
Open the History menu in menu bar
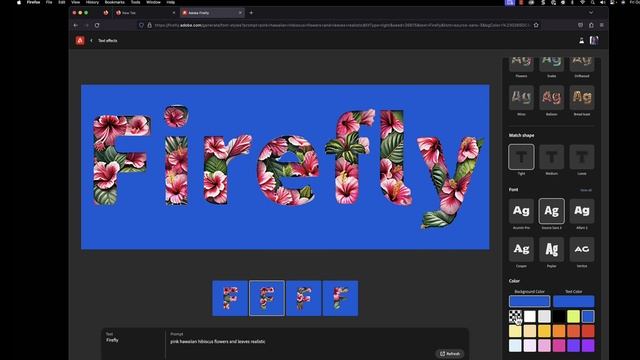tap(92, 2)
